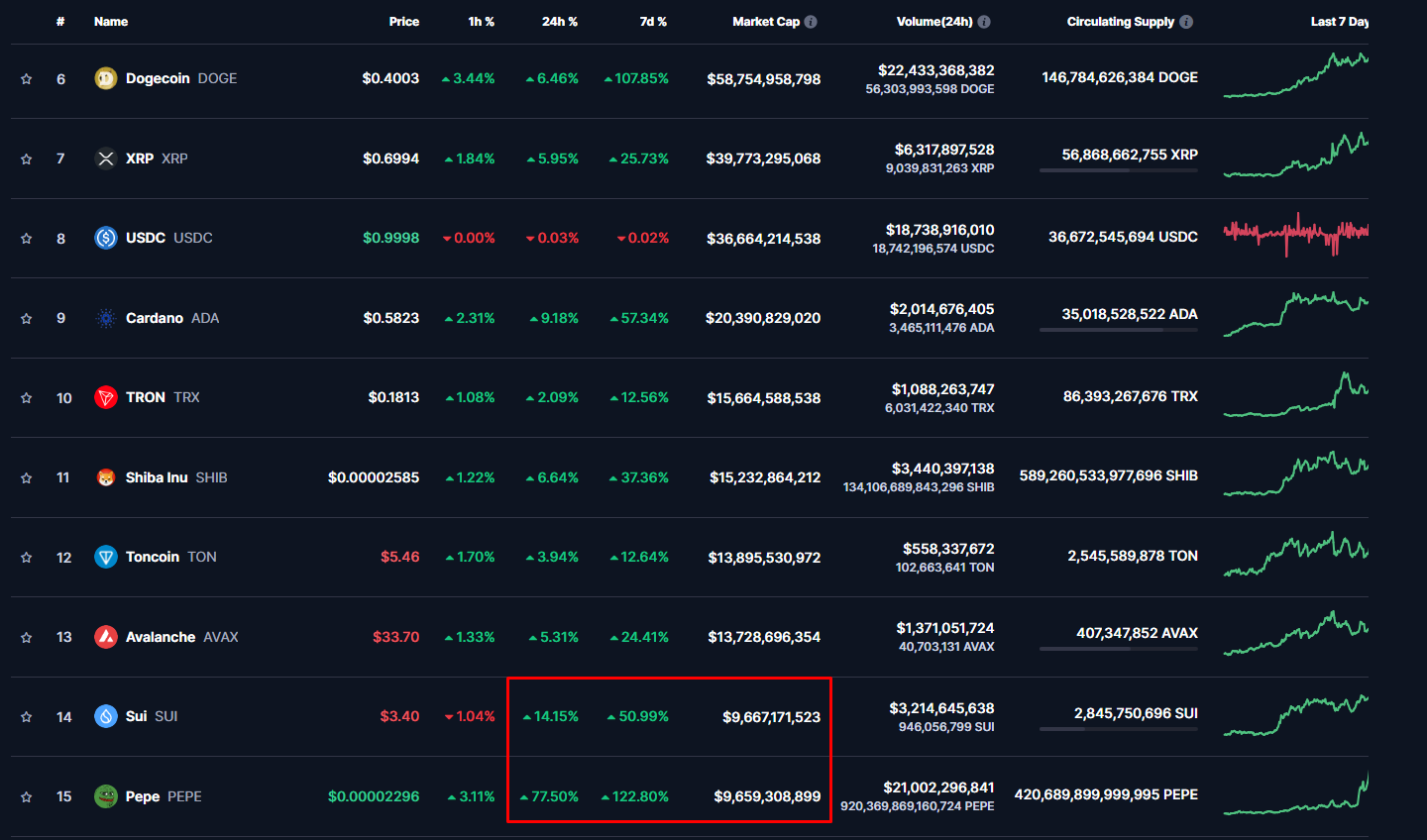
Task: Sort table by Price column header
Action: pos(404,22)
